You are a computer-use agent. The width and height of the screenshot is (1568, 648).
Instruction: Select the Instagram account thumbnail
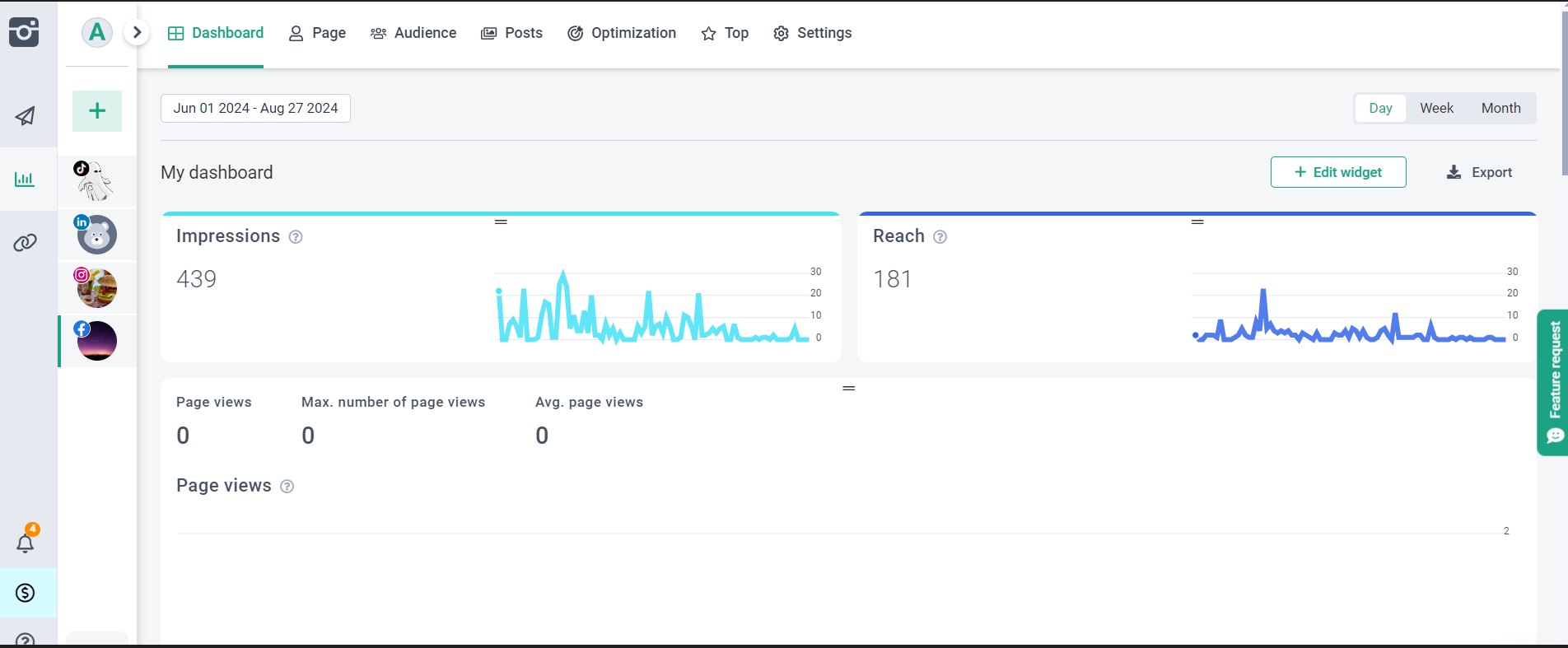click(x=96, y=287)
